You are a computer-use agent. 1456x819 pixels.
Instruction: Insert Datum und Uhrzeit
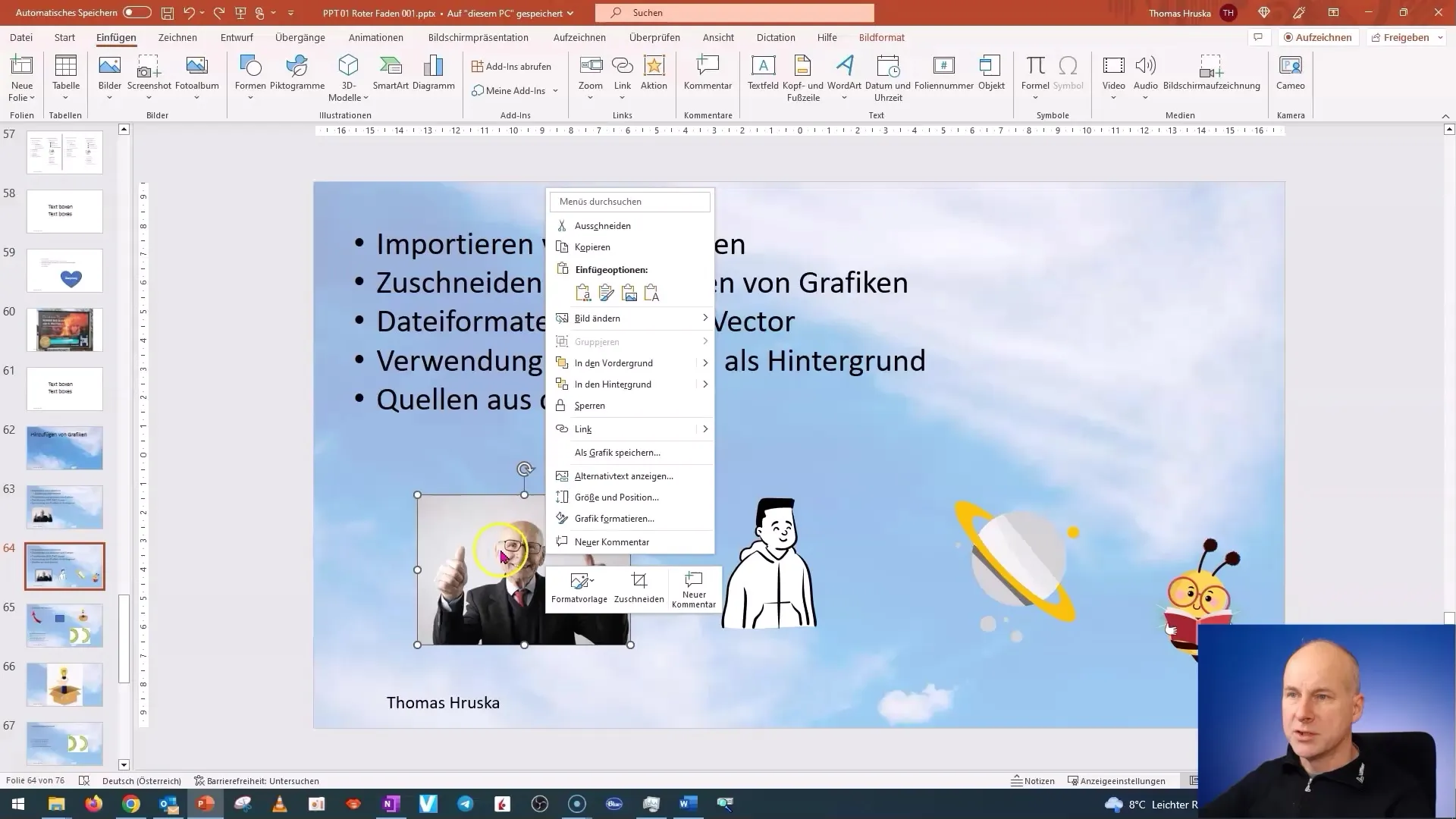(x=888, y=78)
